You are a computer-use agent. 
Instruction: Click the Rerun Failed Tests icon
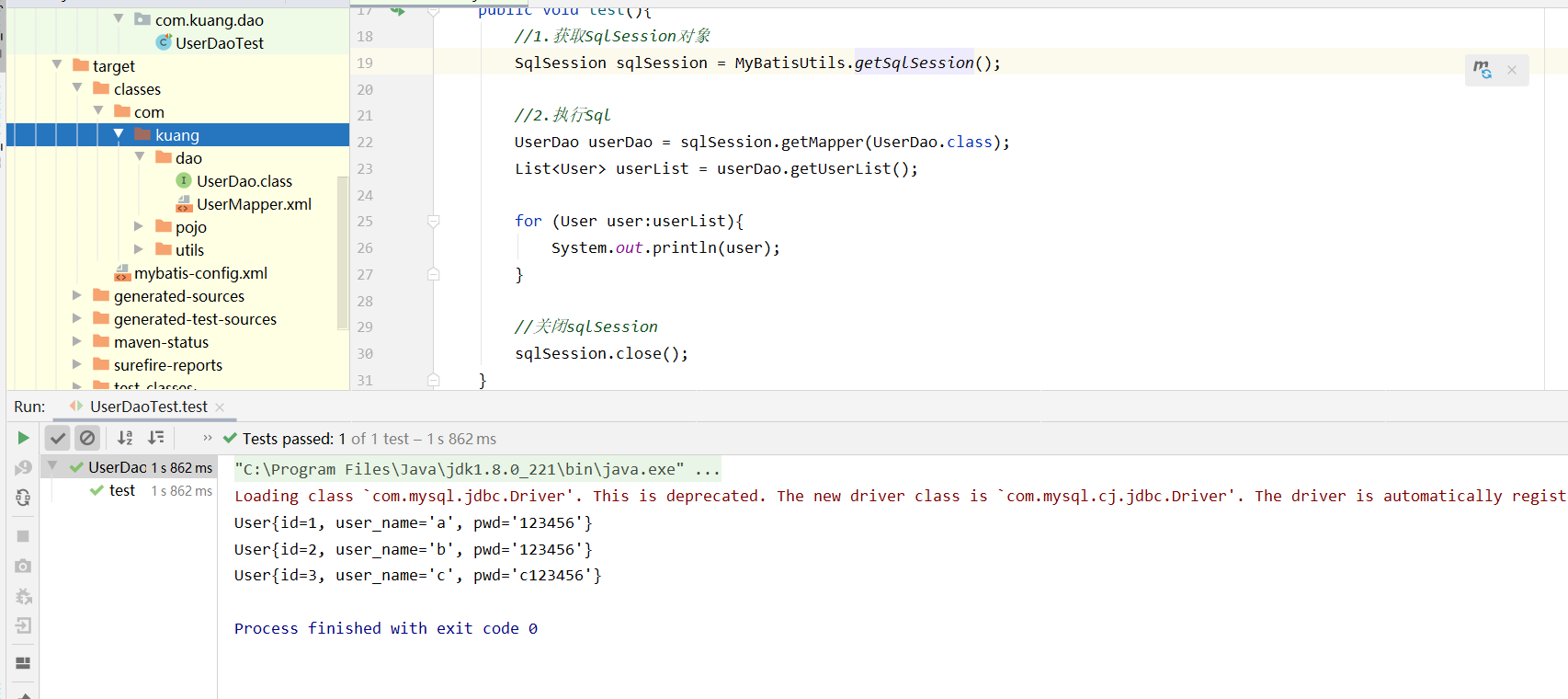[23, 468]
